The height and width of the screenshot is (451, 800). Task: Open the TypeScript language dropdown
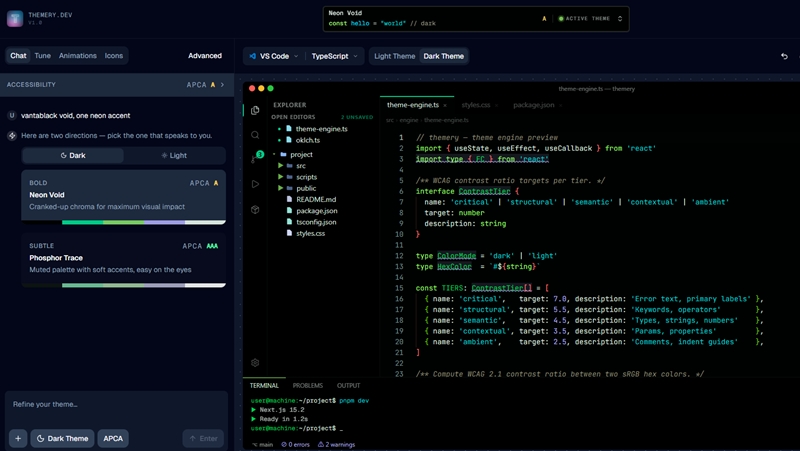tap(334, 56)
